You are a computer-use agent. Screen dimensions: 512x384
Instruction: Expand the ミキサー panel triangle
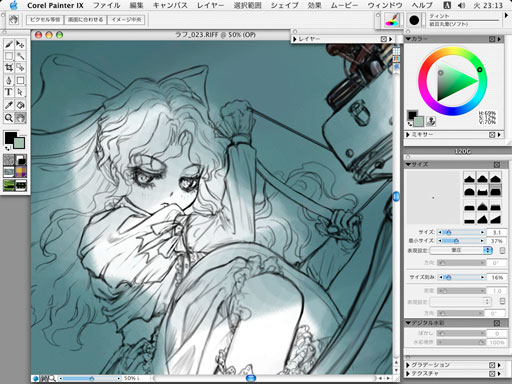[x=408, y=135]
